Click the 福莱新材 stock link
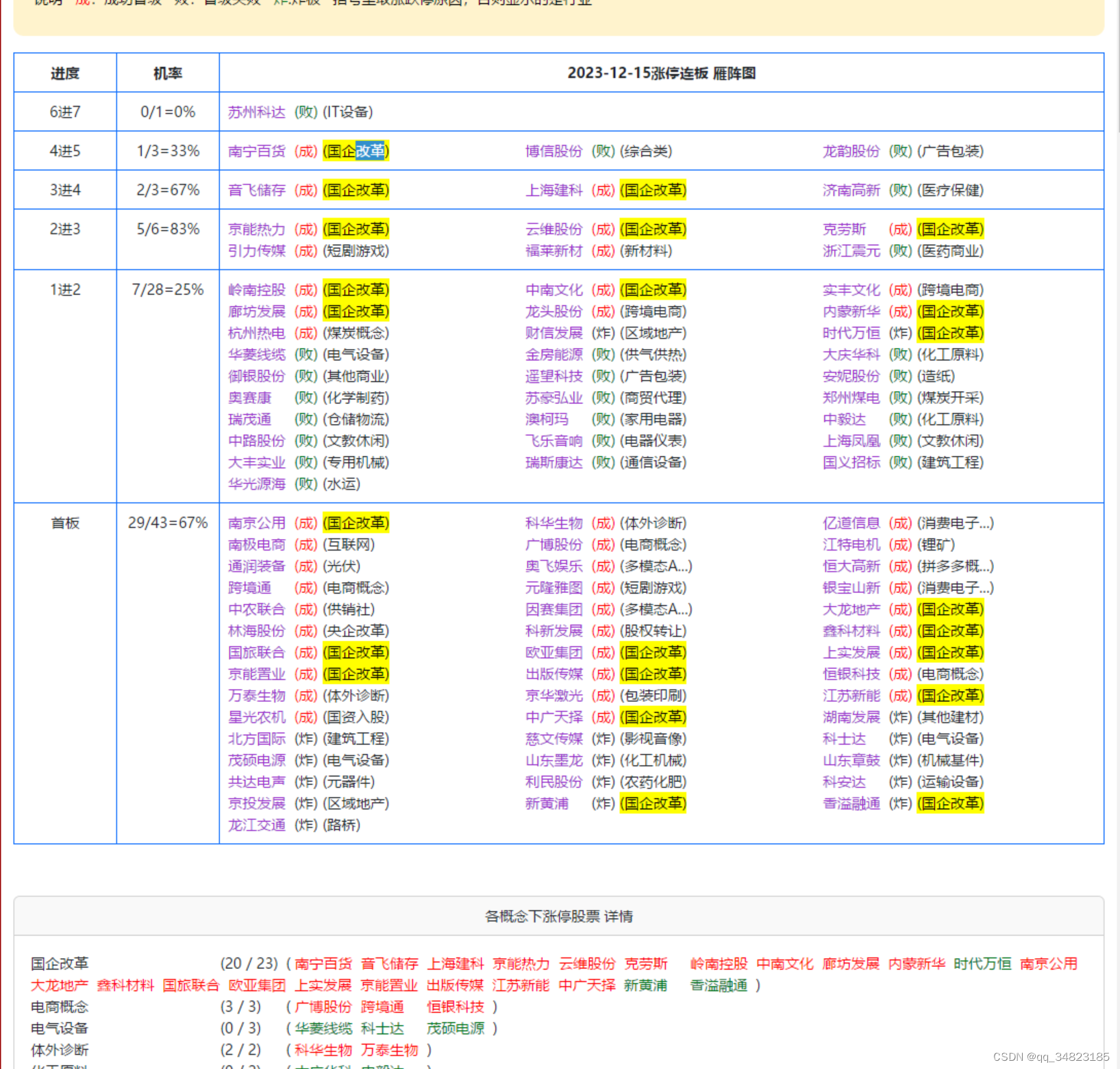1120x1069 pixels. (x=553, y=251)
